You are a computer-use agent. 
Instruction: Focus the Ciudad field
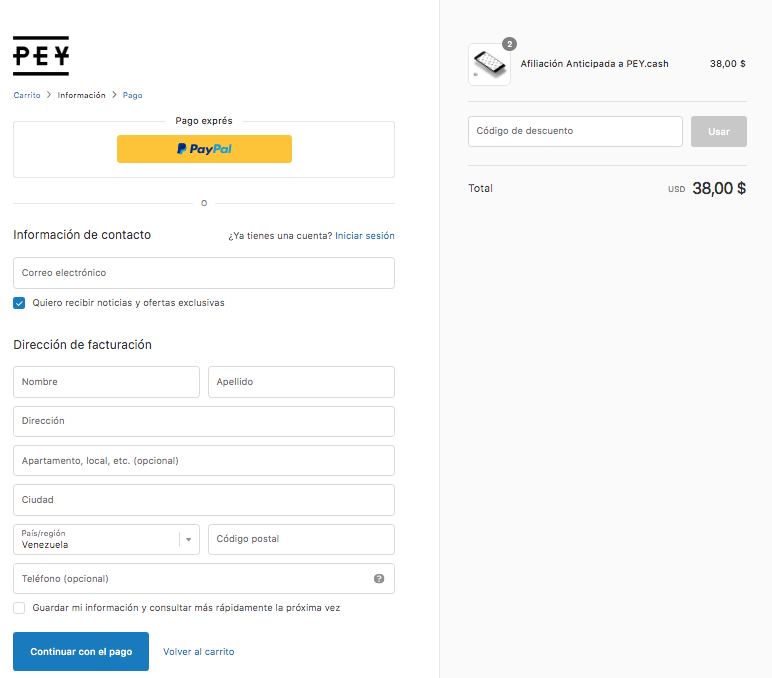(x=204, y=500)
